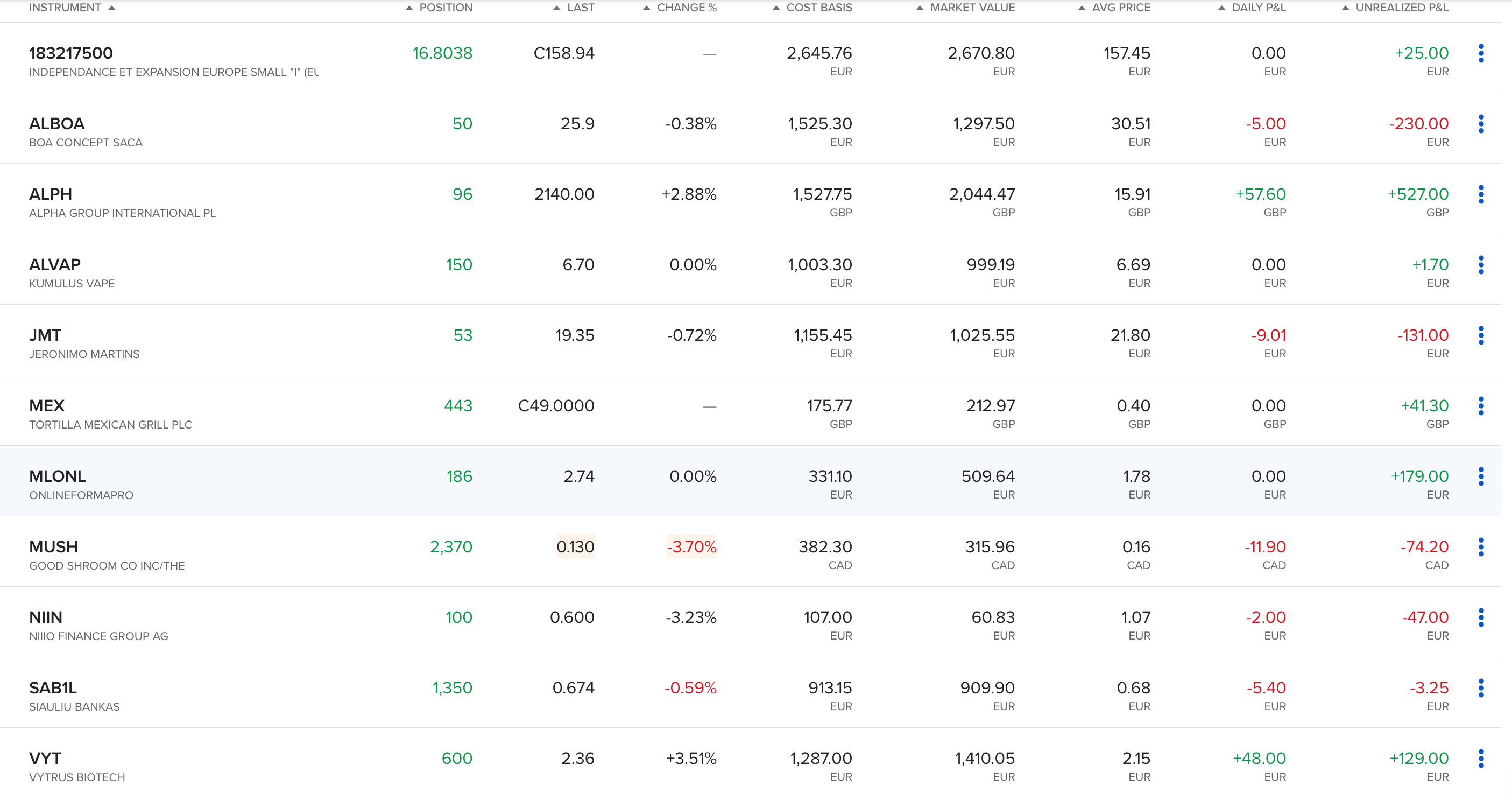The width and height of the screenshot is (1512, 800).
Task: Open the kebab menu for JMT row
Action: 1480,335
